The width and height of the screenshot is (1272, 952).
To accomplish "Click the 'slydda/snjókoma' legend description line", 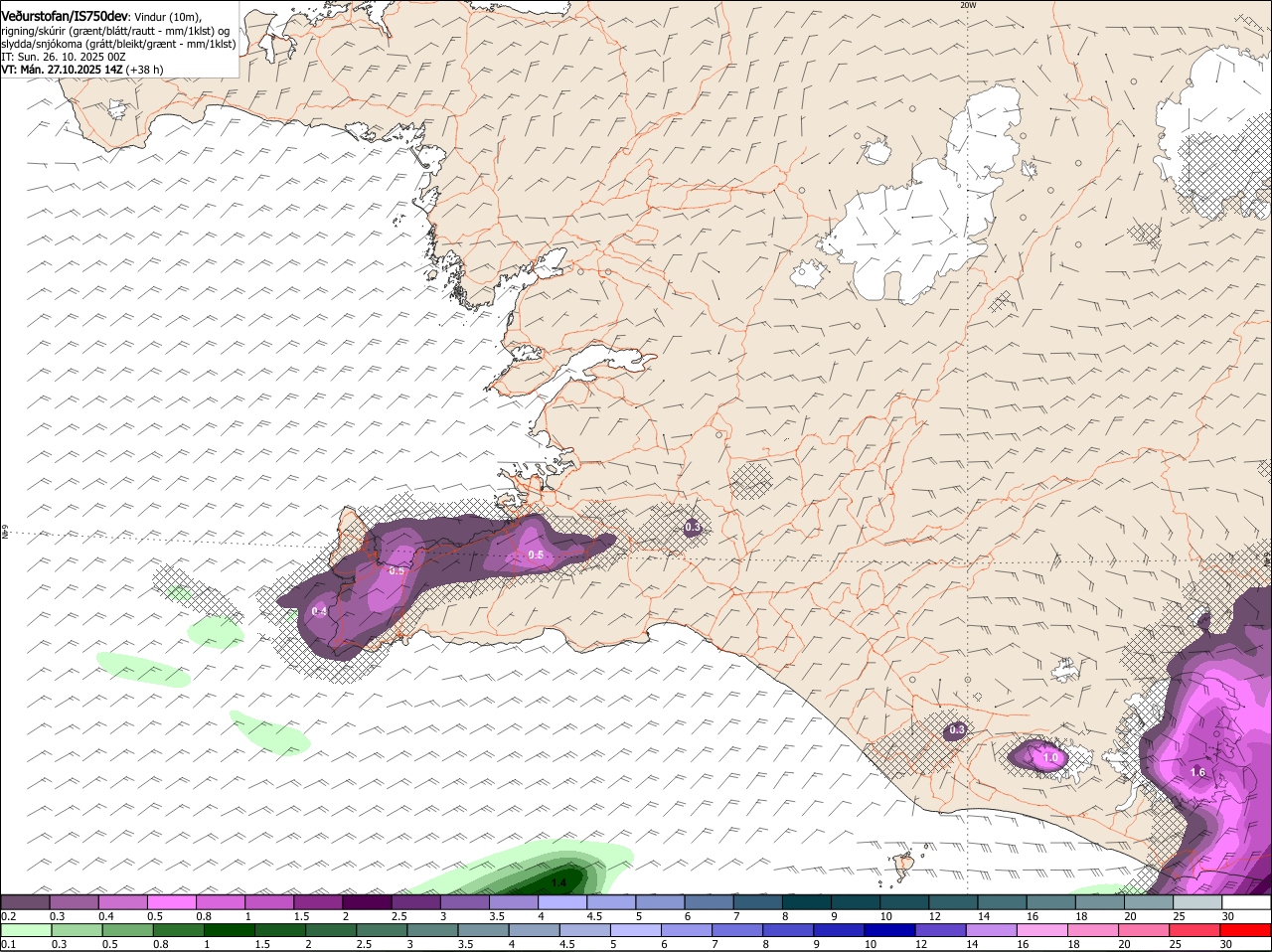I will click(x=118, y=44).
